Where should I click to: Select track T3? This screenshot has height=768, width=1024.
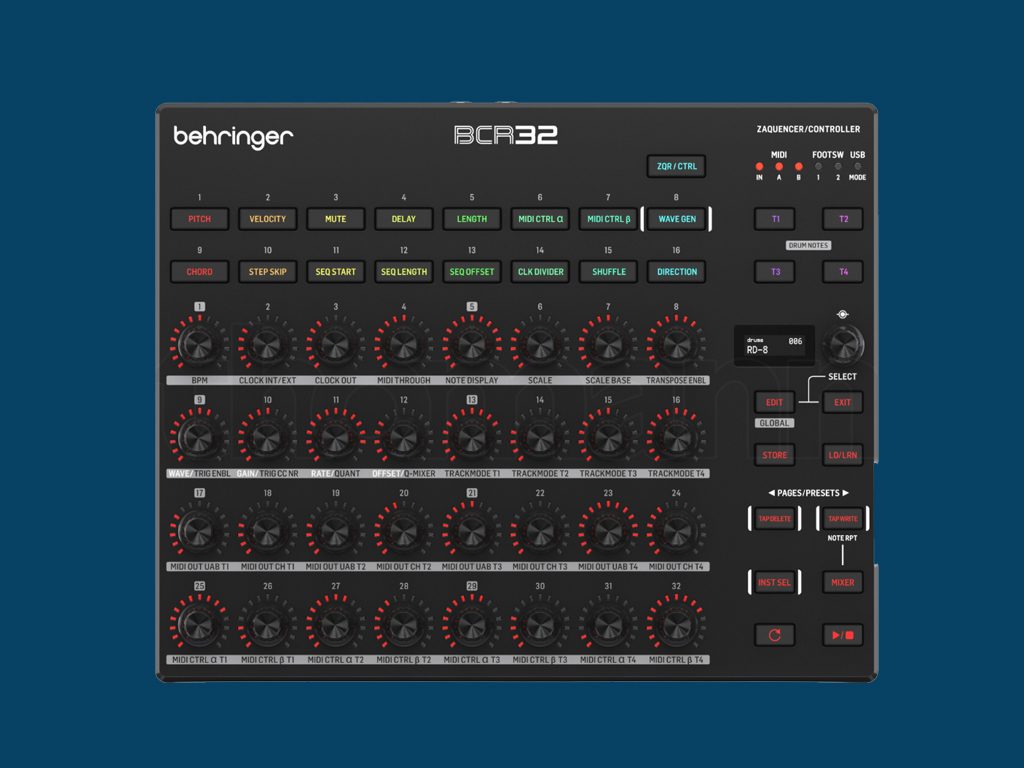[775, 272]
